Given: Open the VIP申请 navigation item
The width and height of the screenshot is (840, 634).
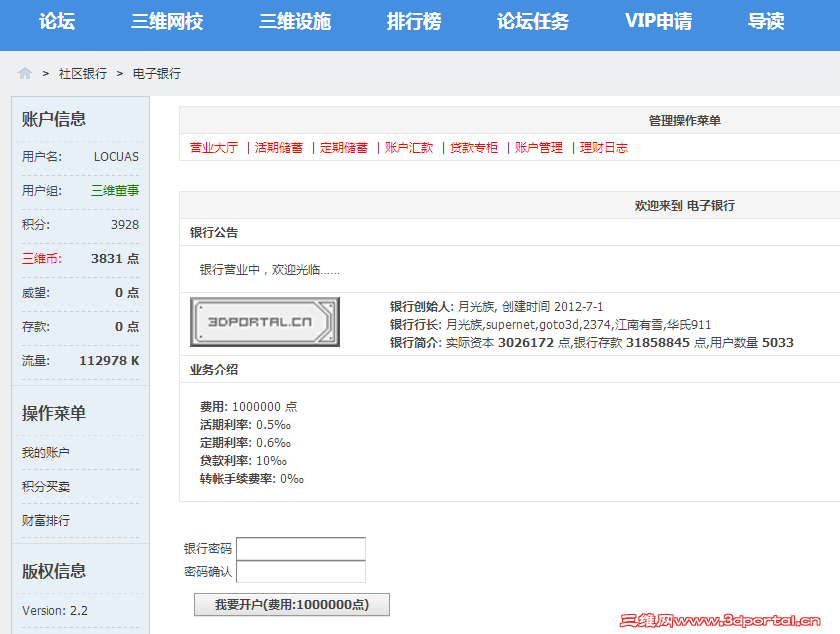Looking at the screenshot, I should pyautogui.click(x=658, y=21).
